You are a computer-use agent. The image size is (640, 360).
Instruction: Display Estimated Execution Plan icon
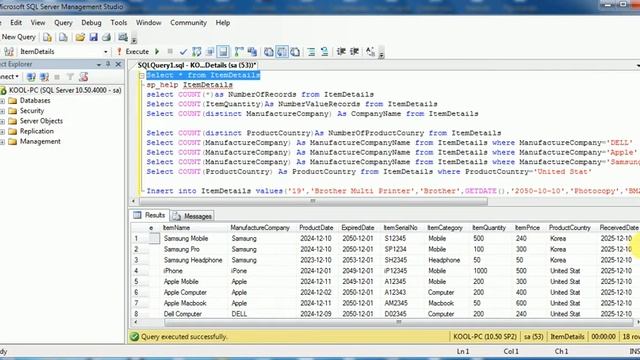(x=197, y=52)
